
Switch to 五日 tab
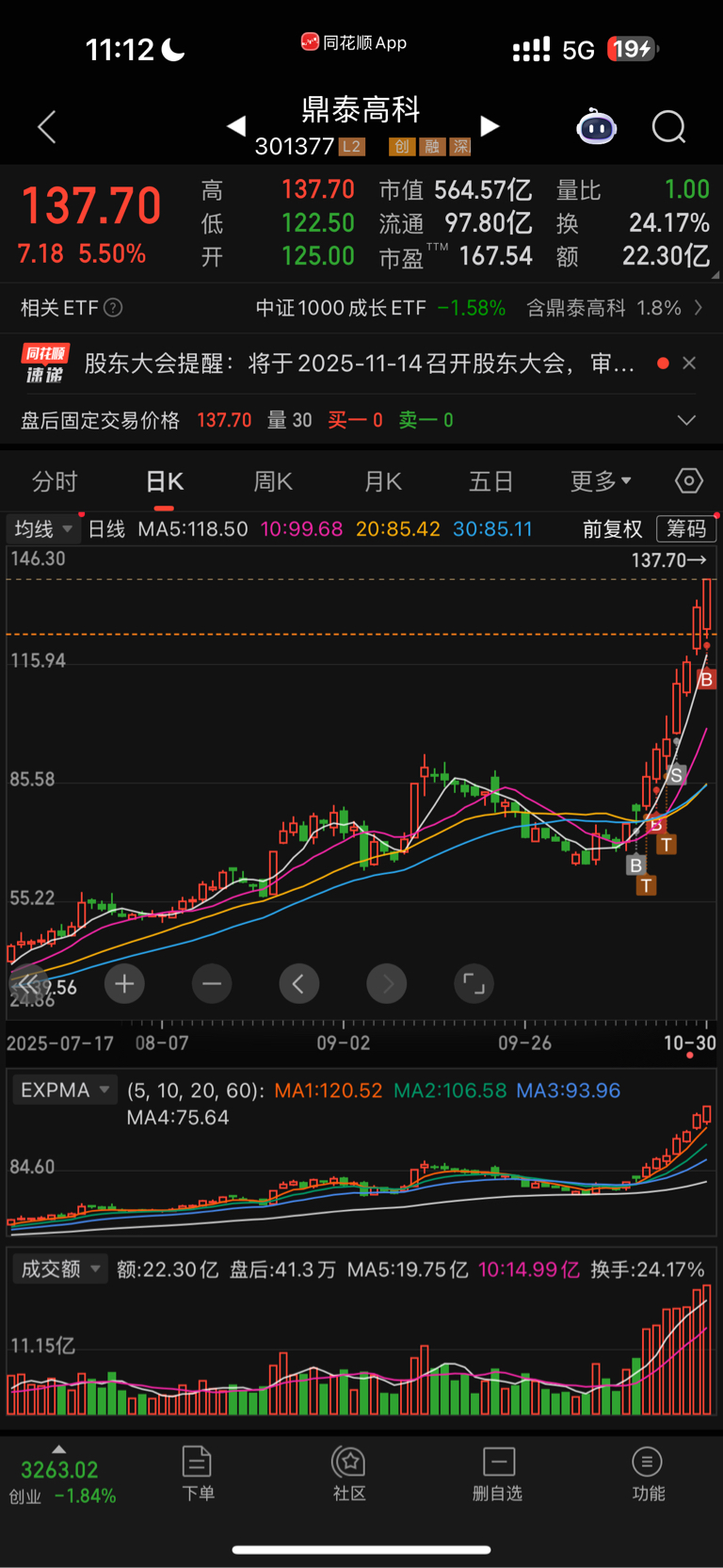coord(491,482)
